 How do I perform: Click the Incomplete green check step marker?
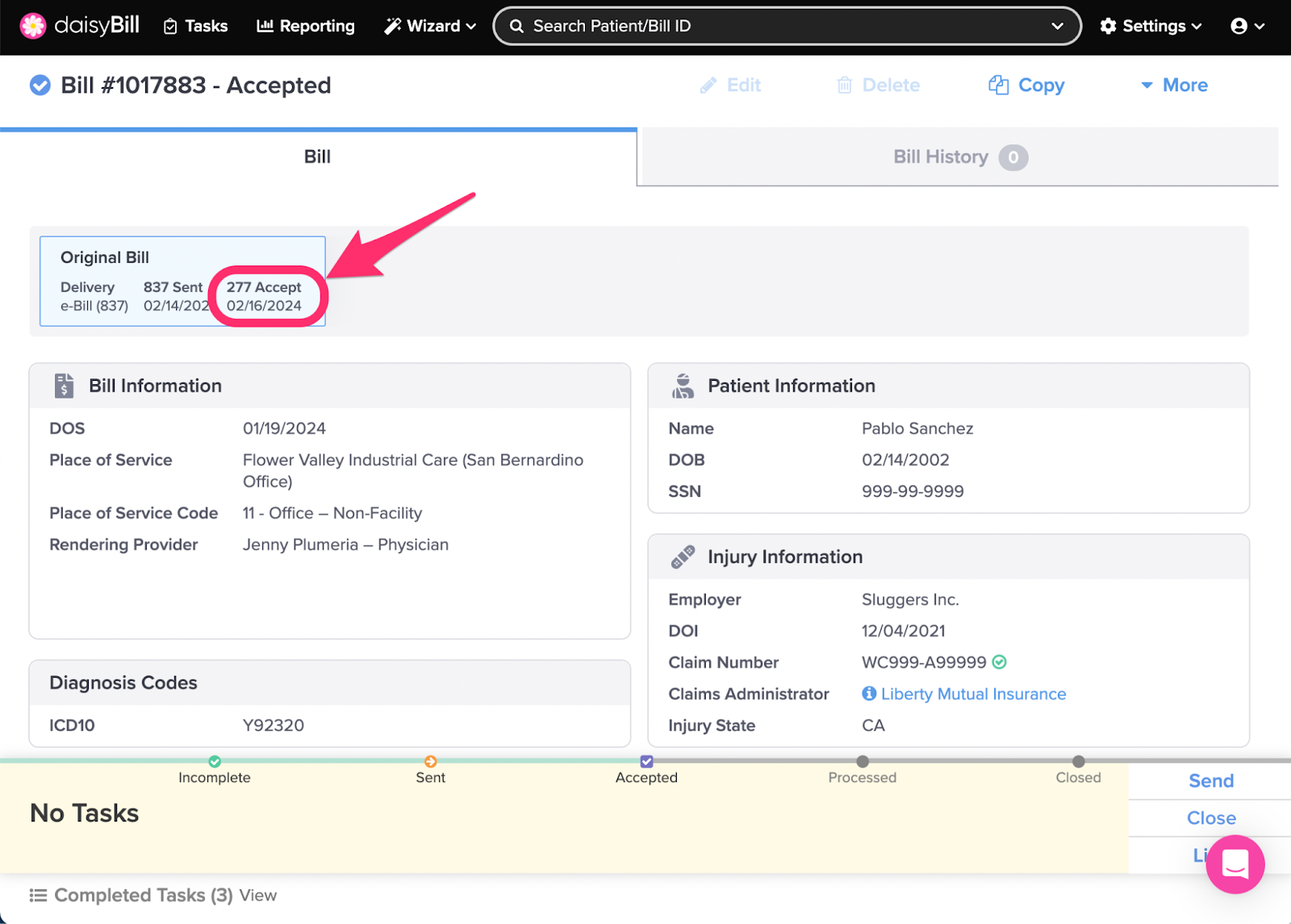[x=215, y=761]
